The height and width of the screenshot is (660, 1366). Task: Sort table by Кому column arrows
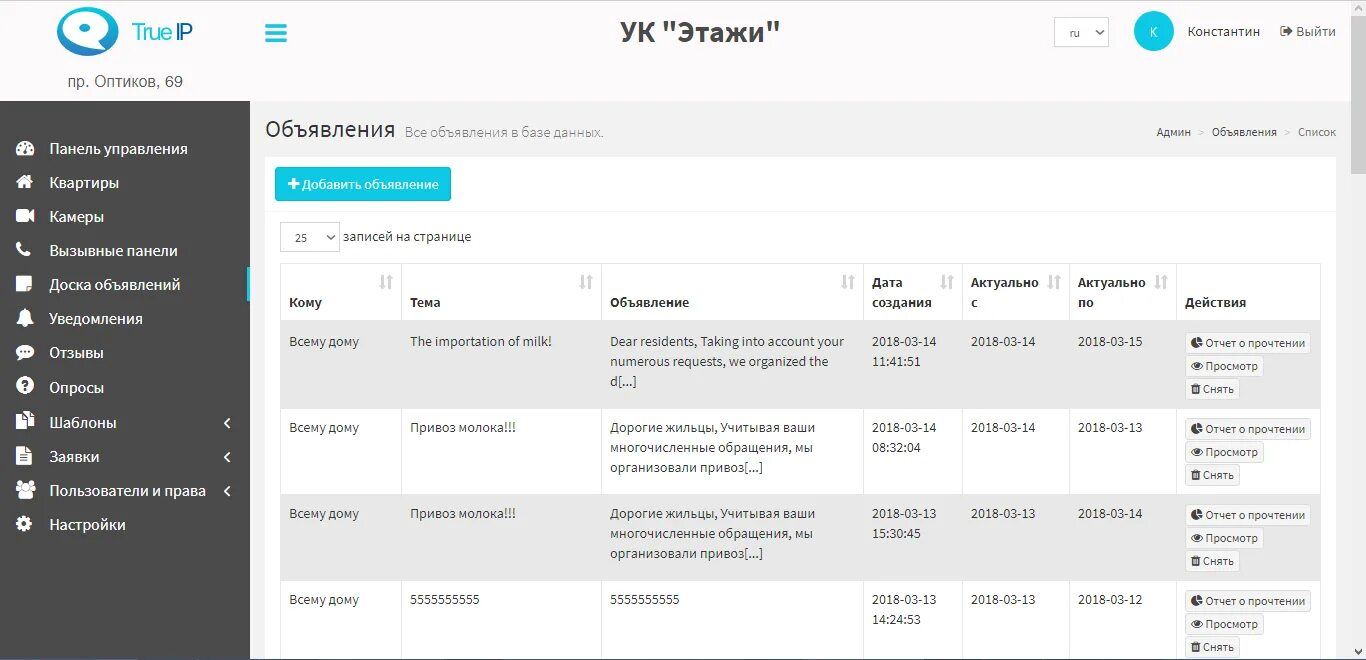(386, 282)
